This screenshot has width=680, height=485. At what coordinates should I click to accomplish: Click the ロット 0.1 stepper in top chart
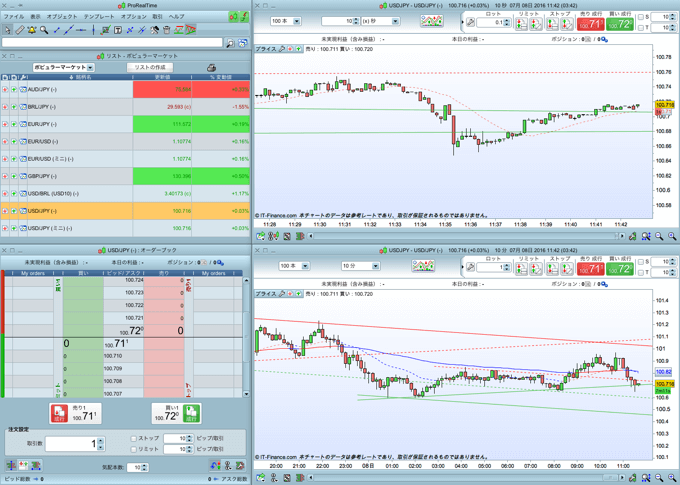click(507, 23)
